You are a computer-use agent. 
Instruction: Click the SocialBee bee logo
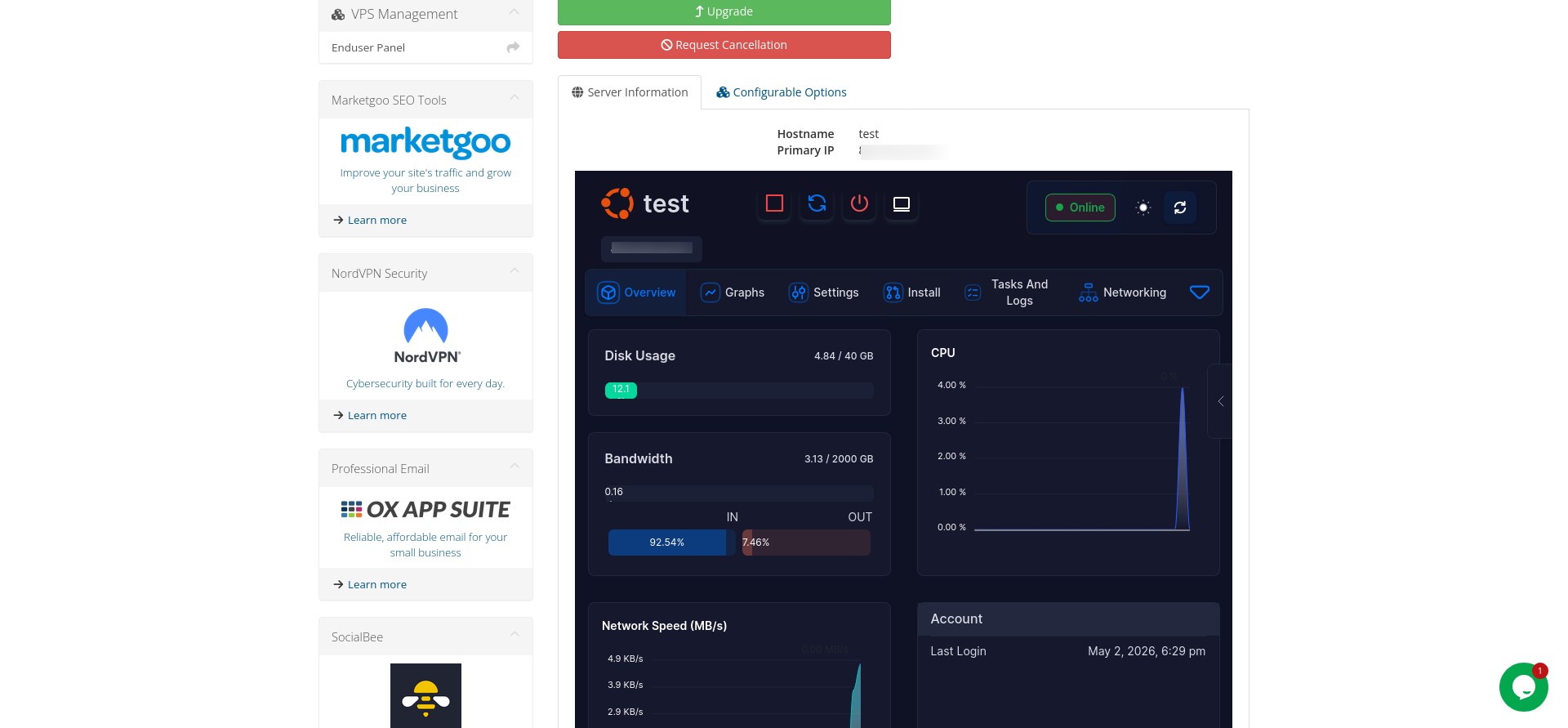pos(425,695)
